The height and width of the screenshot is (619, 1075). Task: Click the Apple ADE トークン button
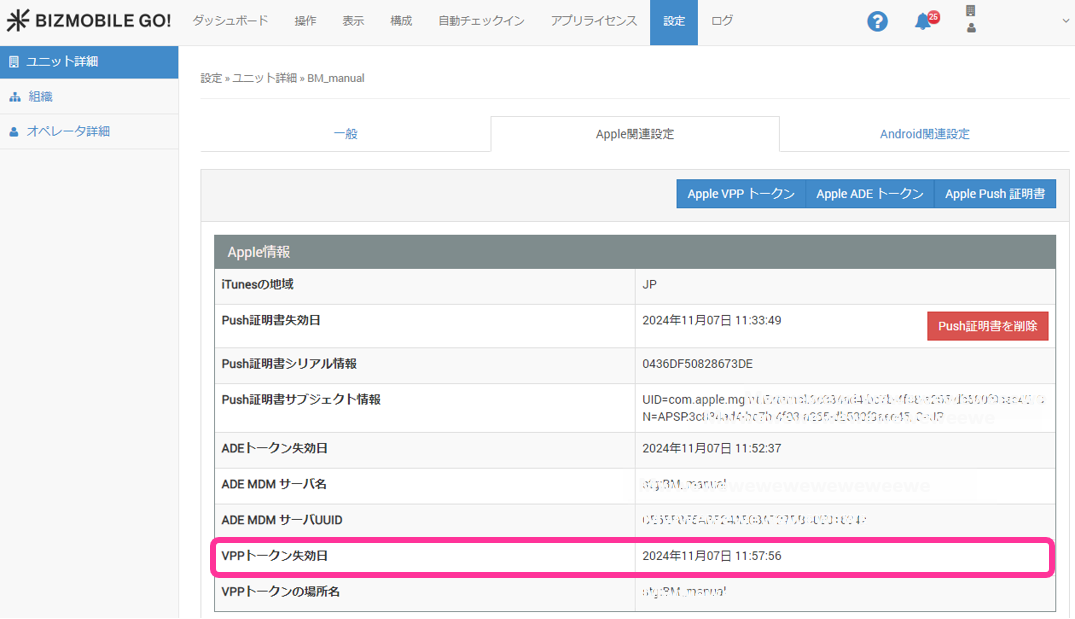pyautogui.click(x=869, y=194)
